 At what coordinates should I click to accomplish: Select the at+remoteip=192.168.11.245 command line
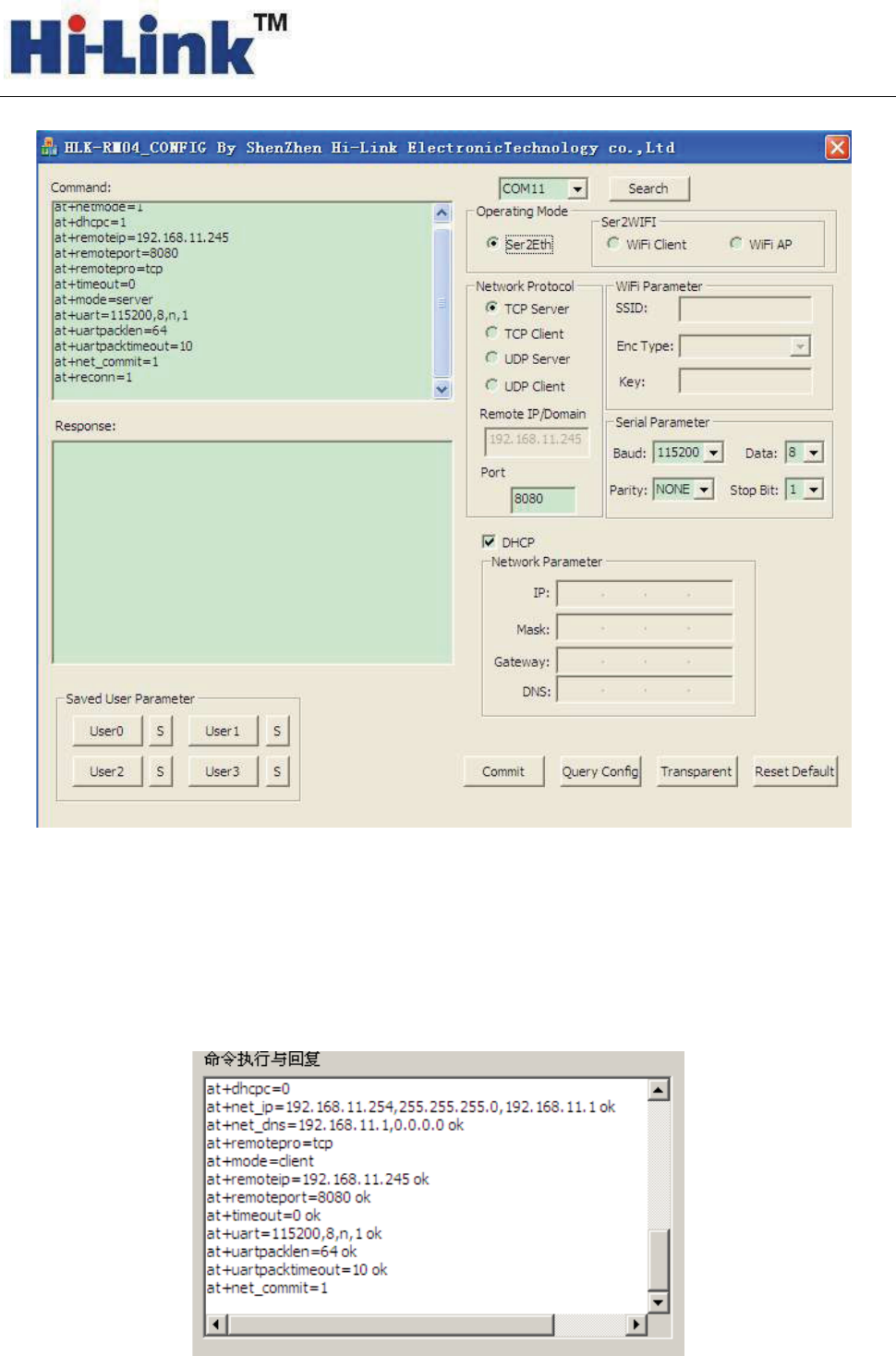(x=141, y=237)
